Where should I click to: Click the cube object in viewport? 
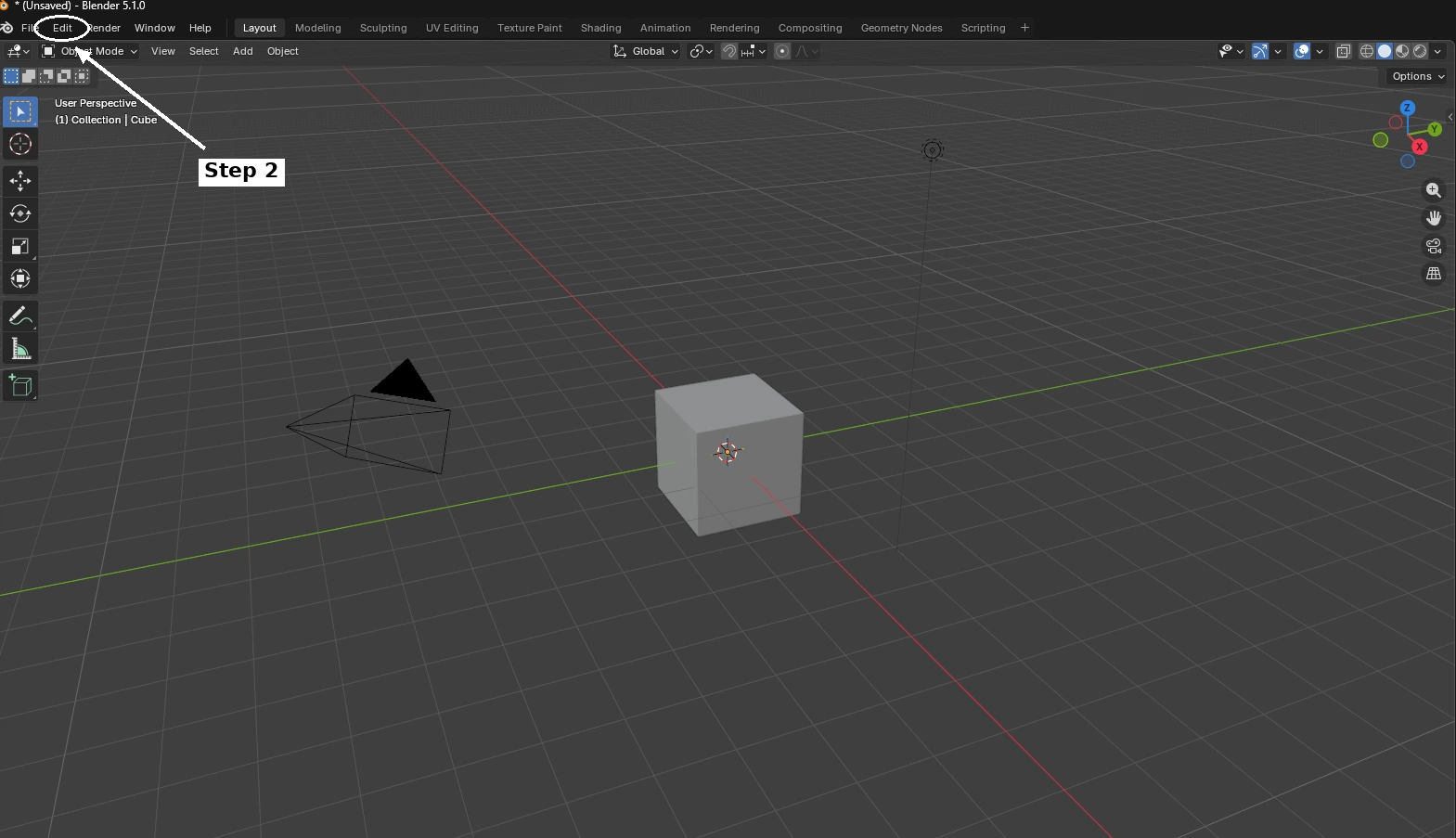click(x=728, y=453)
